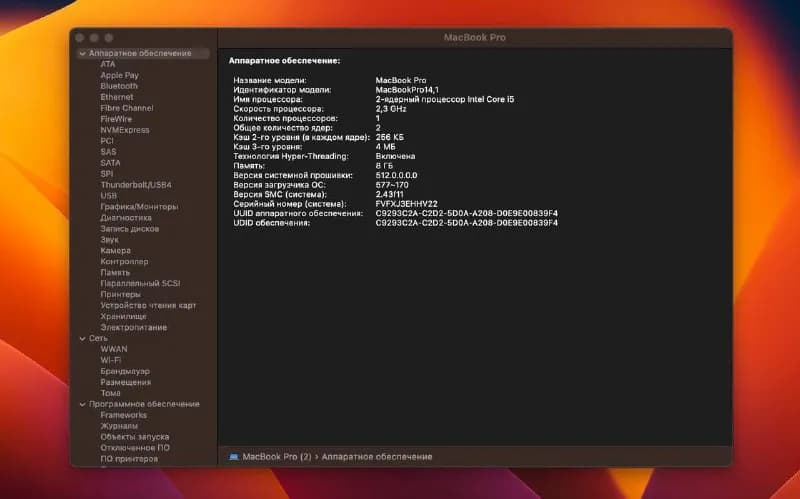Open Графика/Мониторы in the sidebar
Viewport: 800px width, 499px height.
click(x=139, y=207)
